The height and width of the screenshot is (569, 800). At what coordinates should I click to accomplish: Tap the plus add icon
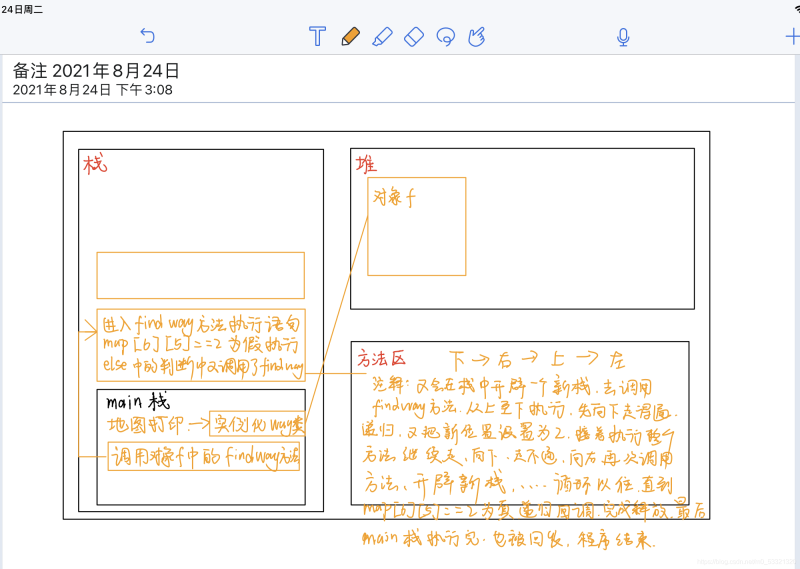point(792,36)
